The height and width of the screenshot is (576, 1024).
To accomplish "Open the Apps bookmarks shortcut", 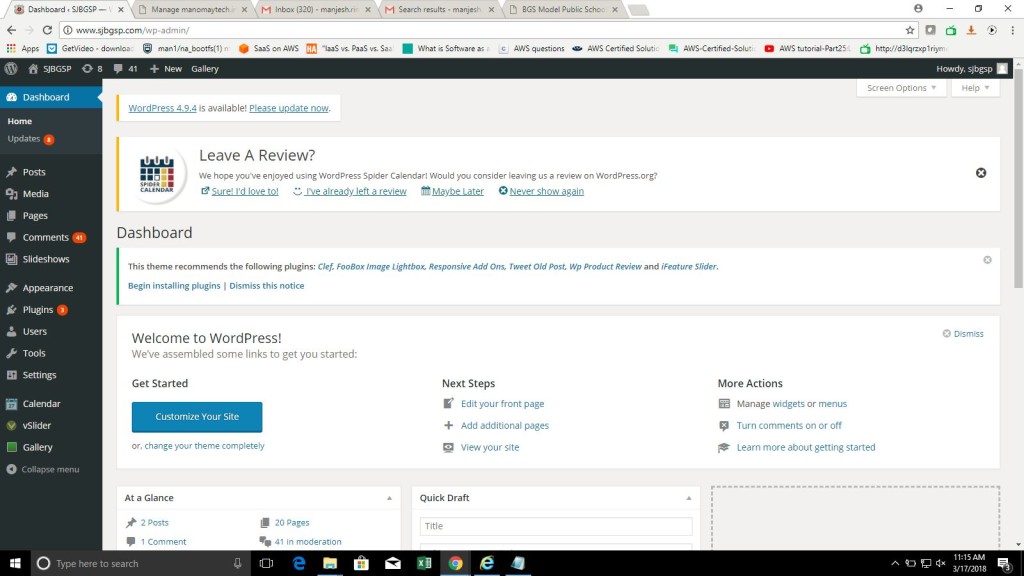I will (x=23, y=48).
